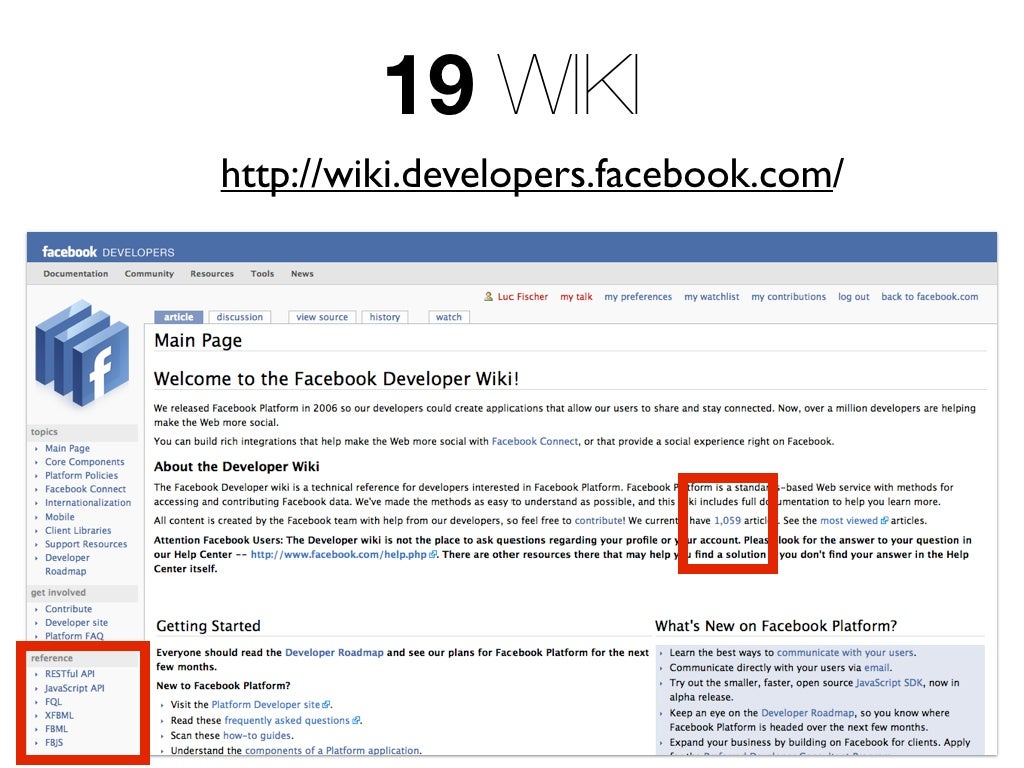Open the Resources menu
Image resolution: width=1024 pixels, height=768 pixels.
coord(212,274)
